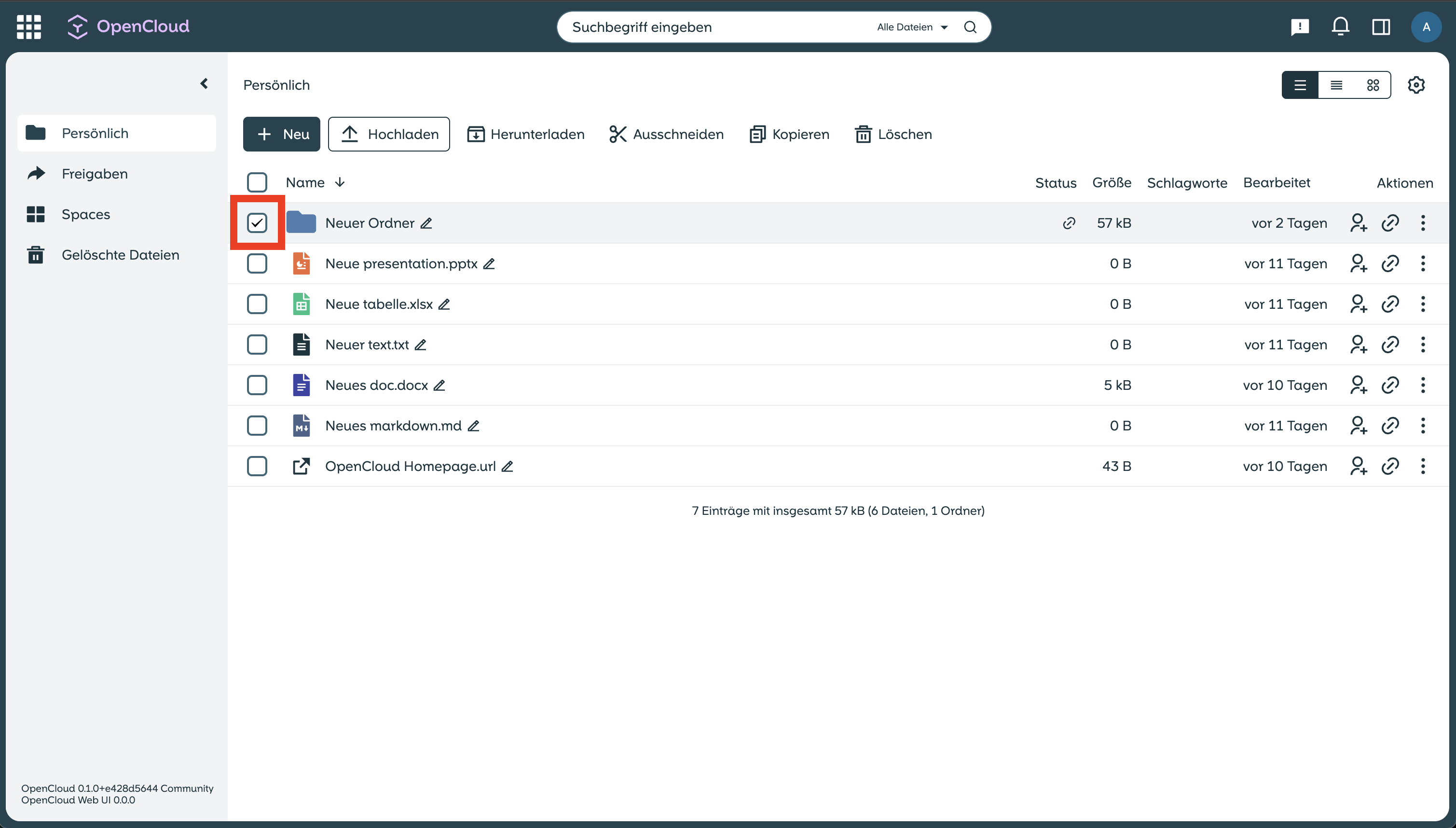This screenshot has height=828, width=1456.
Task: Rename Neues doc.docx via pencil icon
Action: 439,385
